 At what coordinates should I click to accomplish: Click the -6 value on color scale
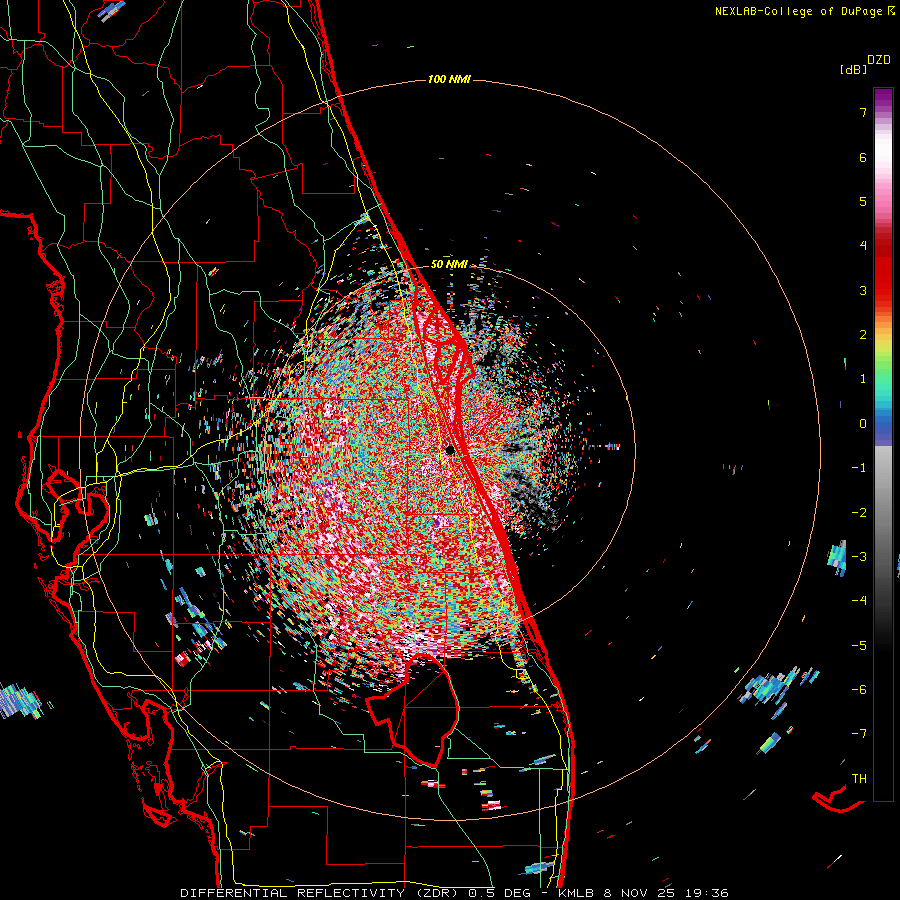(859, 690)
